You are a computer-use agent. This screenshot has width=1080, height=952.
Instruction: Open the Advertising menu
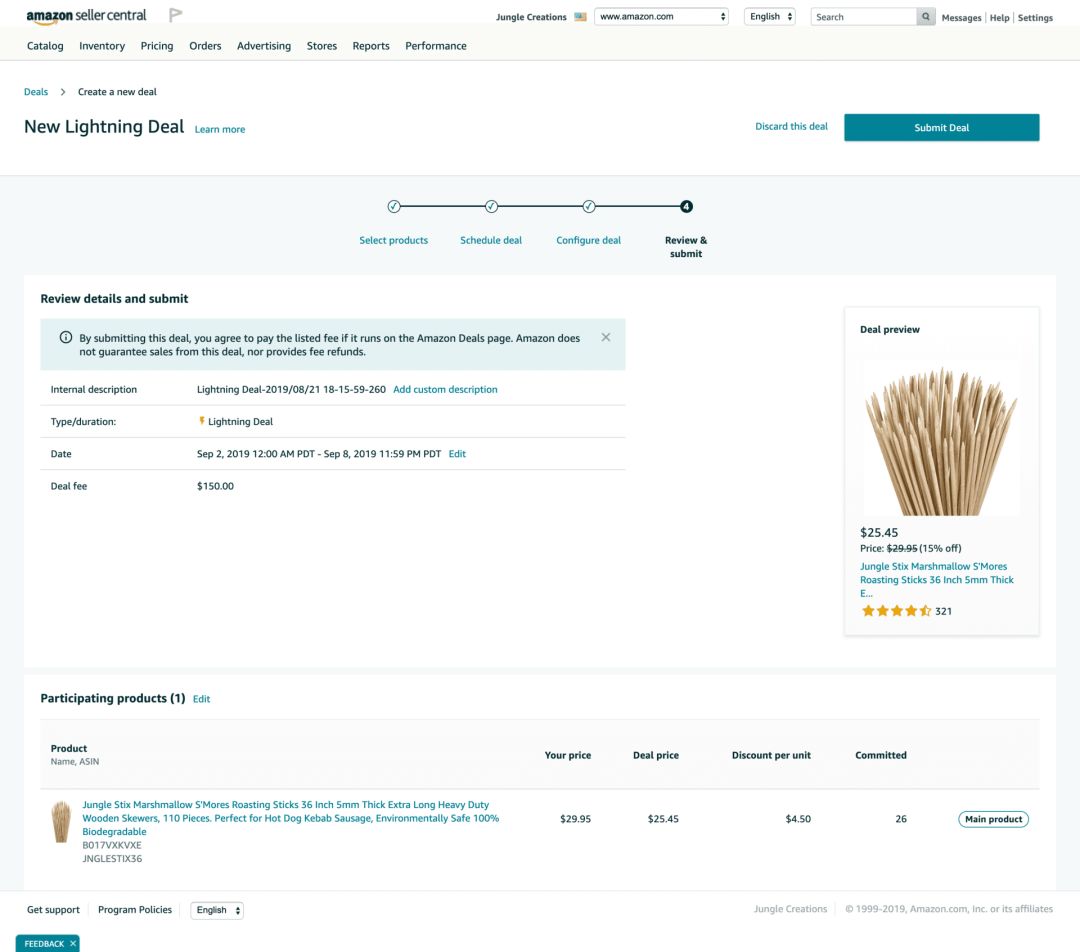pos(264,46)
